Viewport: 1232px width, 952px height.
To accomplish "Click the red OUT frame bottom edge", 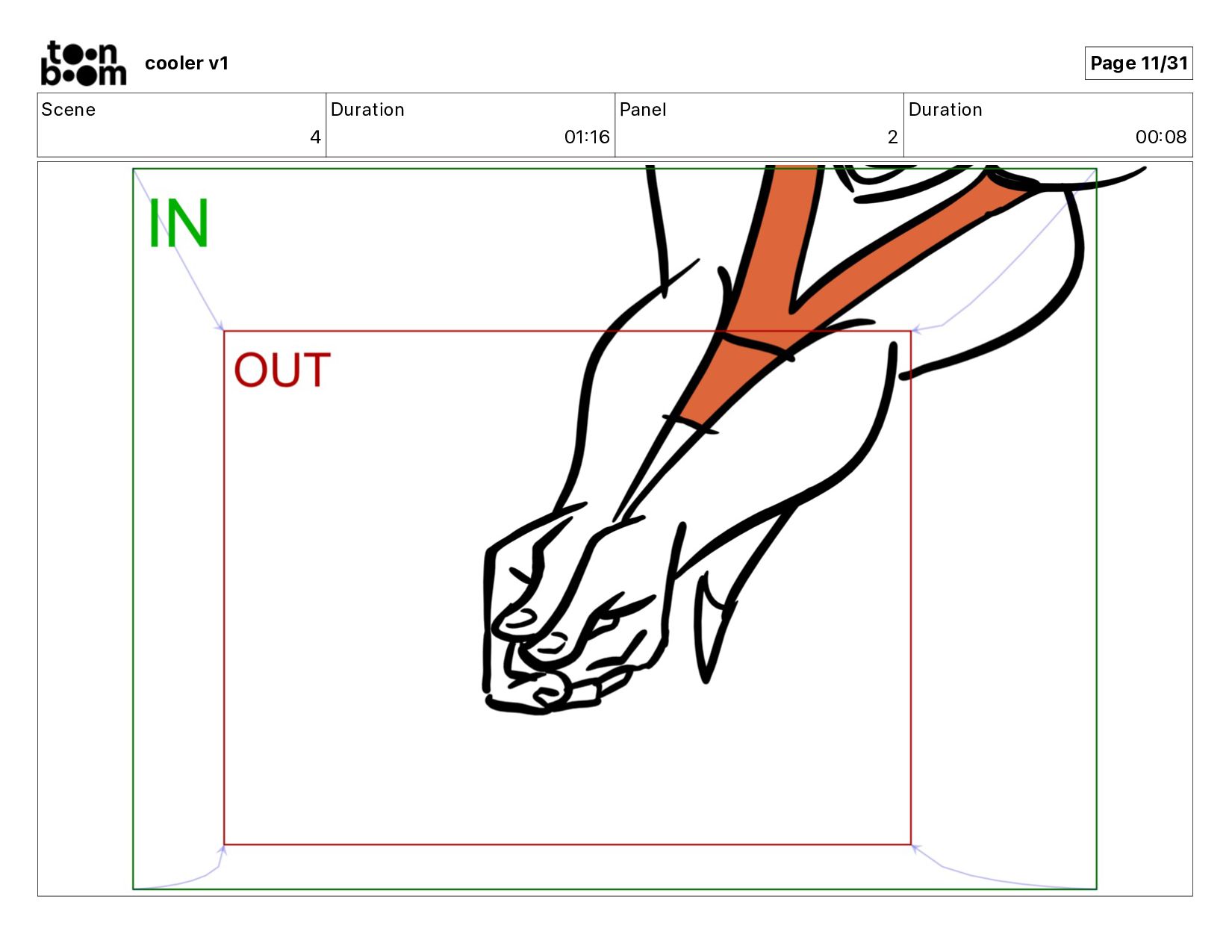I will 567,844.
